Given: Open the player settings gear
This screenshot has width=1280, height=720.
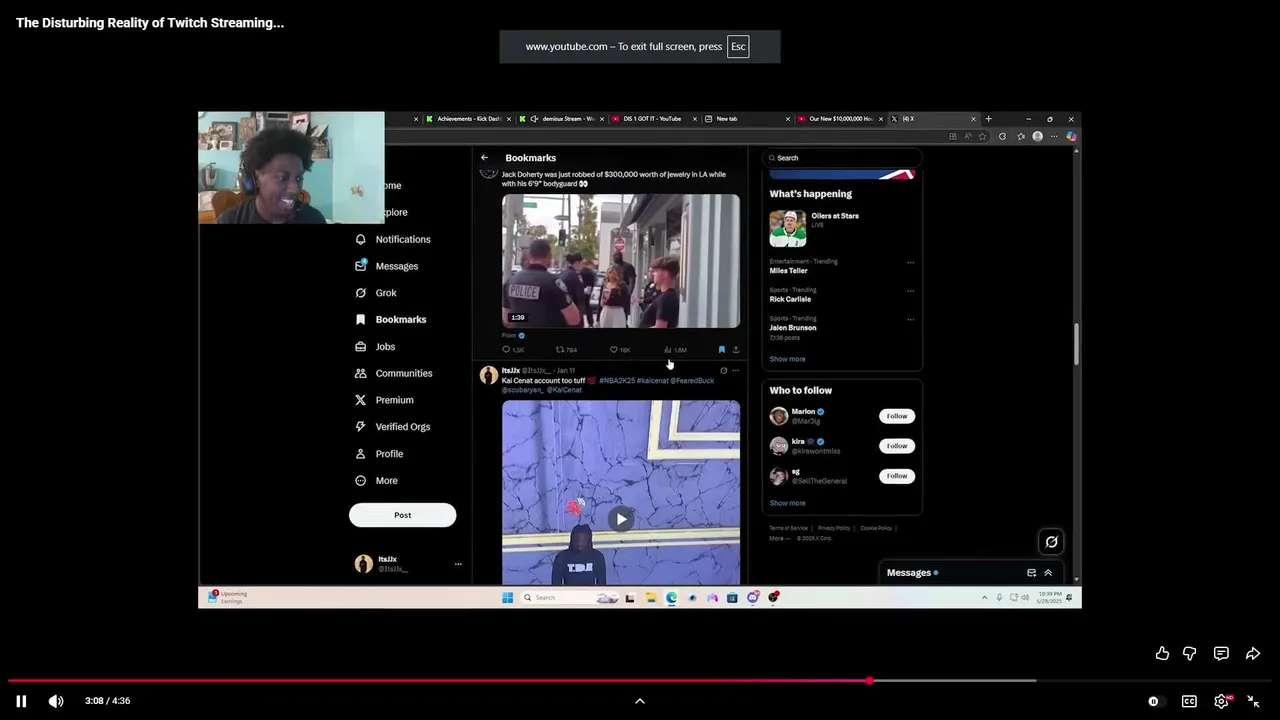Looking at the screenshot, I should click(x=1221, y=701).
